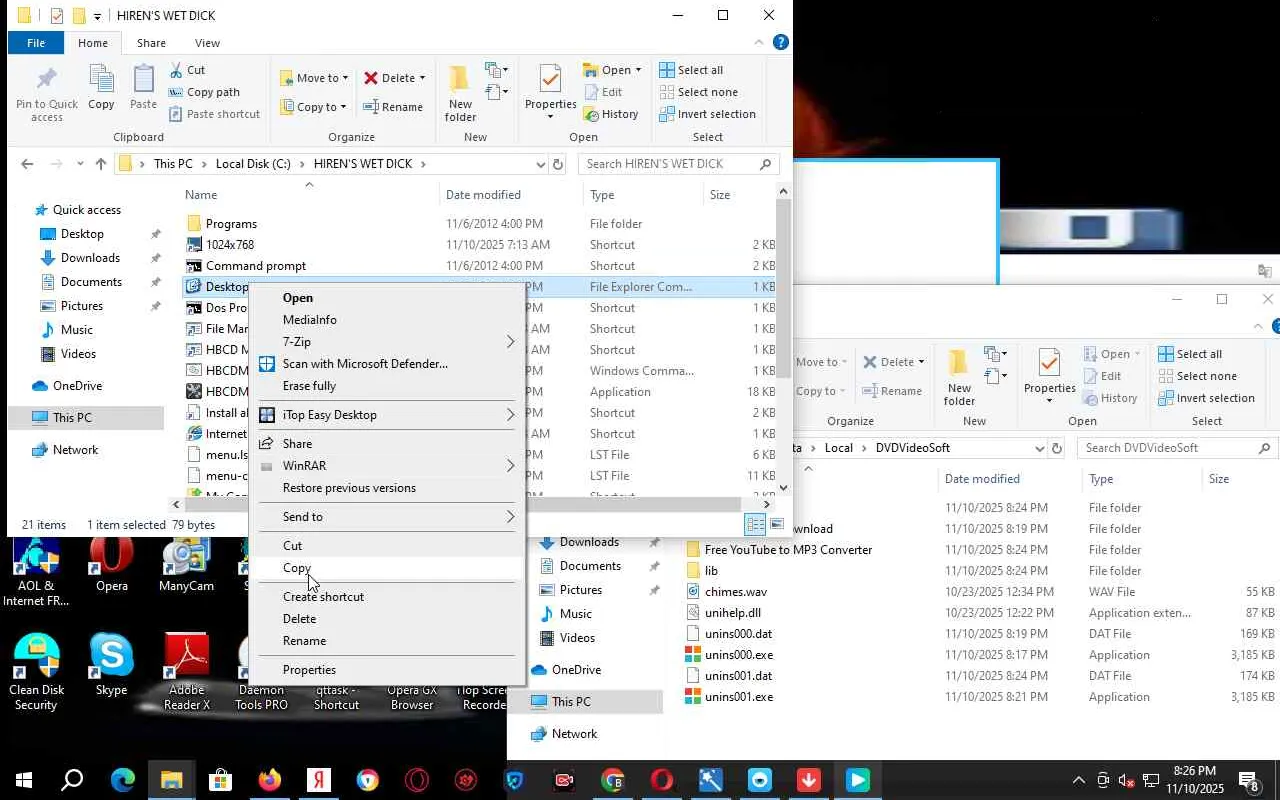Open the Skype desktop icon
Image resolution: width=1280 pixels, height=800 pixels.
pos(111,665)
